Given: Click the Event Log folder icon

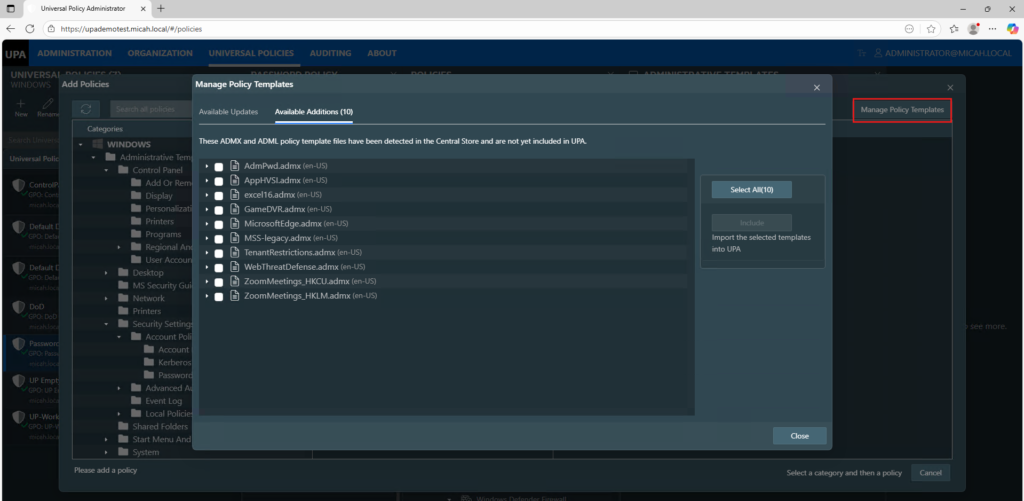Looking at the screenshot, I should pyautogui.click(x=137, y=400).
